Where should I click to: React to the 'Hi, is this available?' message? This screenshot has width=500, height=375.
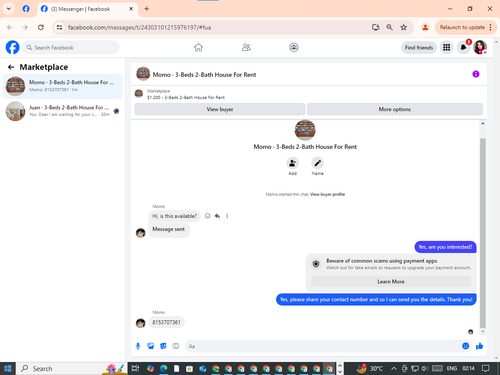(x=207, y=216)
